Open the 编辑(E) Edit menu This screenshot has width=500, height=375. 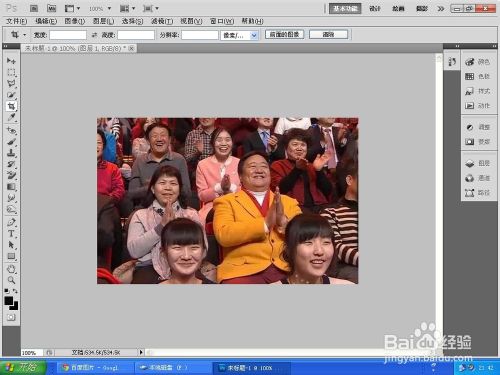coord(46,21)
